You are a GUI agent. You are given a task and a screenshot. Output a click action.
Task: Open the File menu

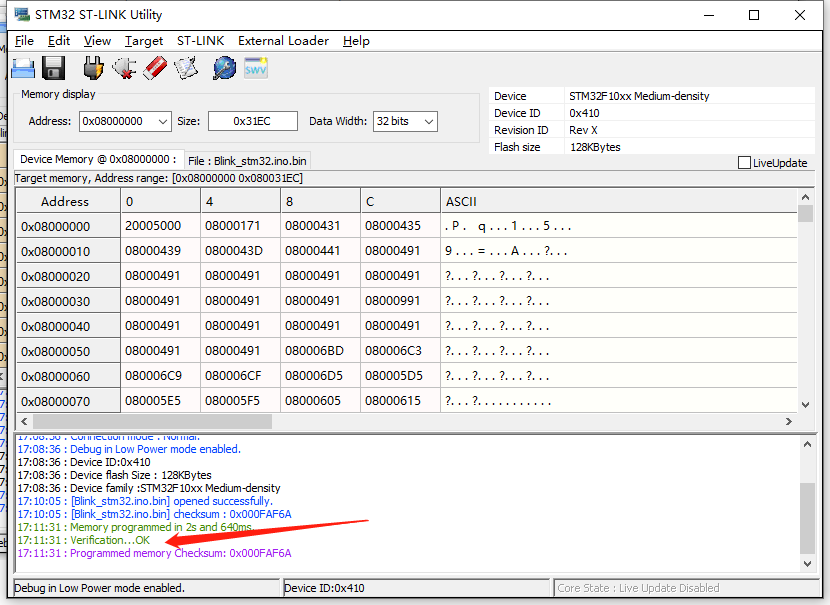pos(24,41)
